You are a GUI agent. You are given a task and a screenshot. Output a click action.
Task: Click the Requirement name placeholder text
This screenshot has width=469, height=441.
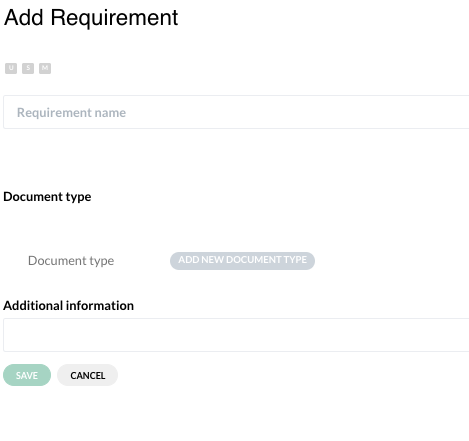(71, 113)
